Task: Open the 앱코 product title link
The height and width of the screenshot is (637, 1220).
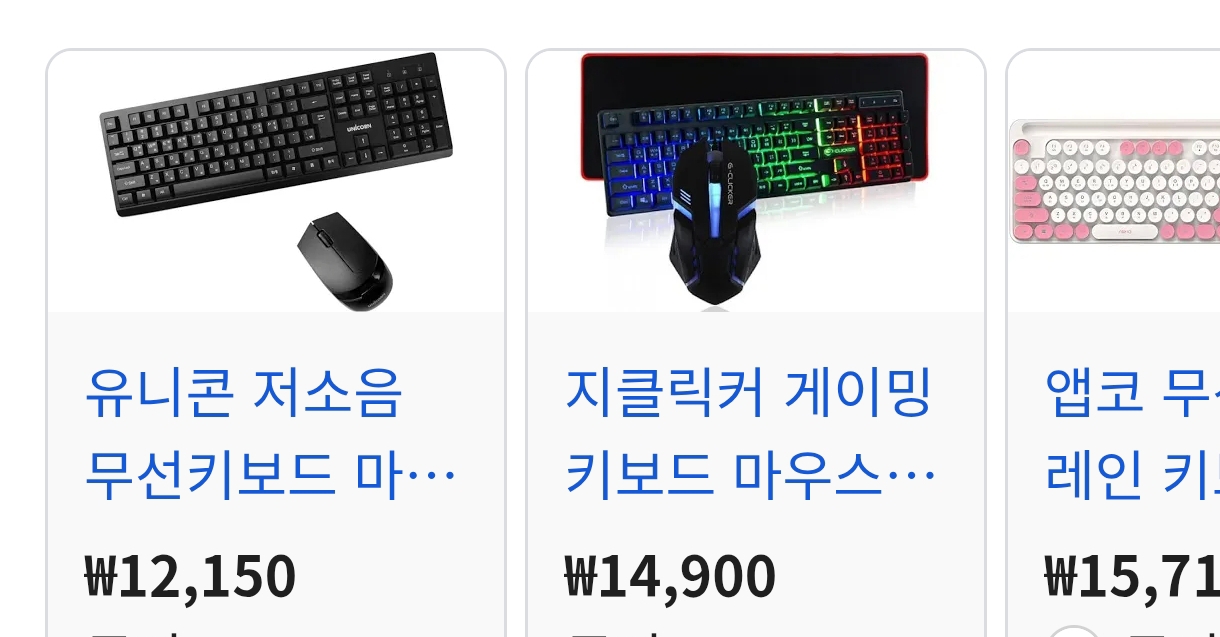Action: point(1132,434)
